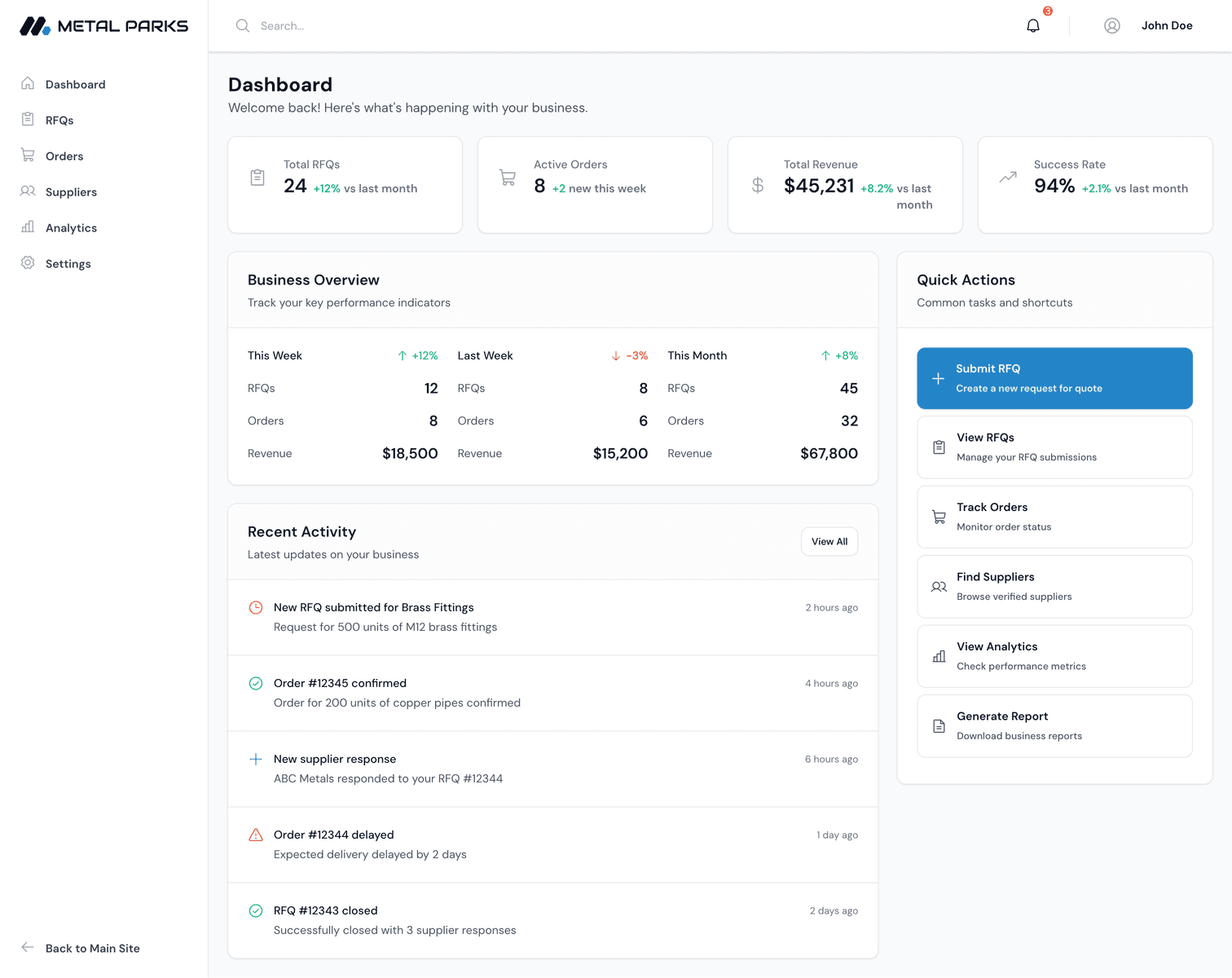This screenshot has height=978, width=1232.
Task: Open the Settings gear icon
Action: (x=27, y=263)
